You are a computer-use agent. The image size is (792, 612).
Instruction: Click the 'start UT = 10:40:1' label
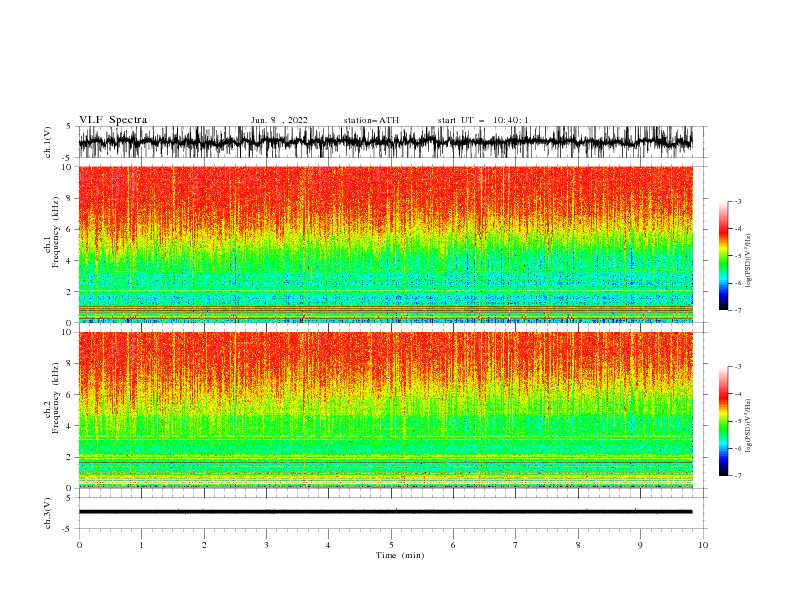point(483,120)
